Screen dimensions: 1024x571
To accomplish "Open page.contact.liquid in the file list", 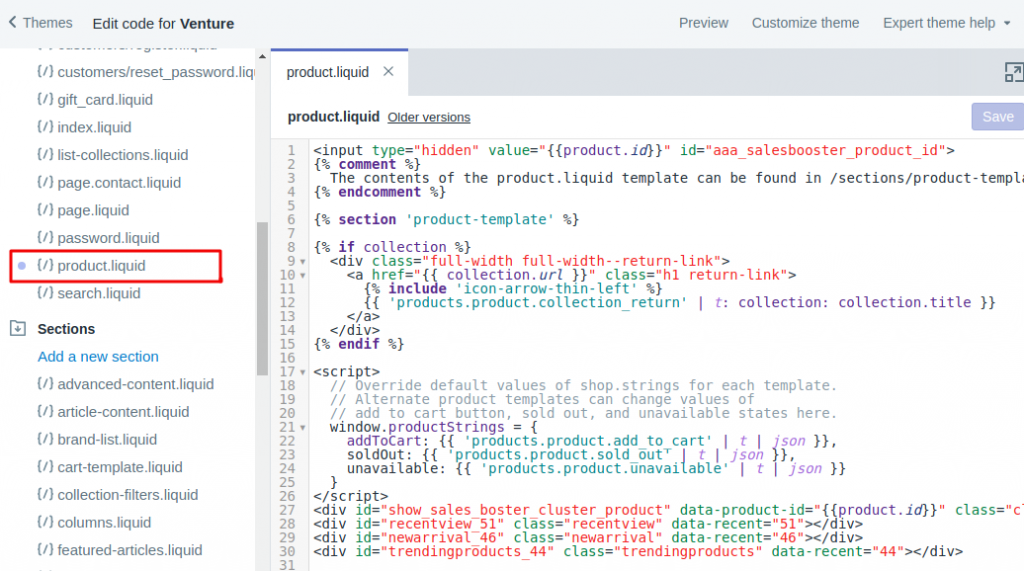I will tap(119, 183).
